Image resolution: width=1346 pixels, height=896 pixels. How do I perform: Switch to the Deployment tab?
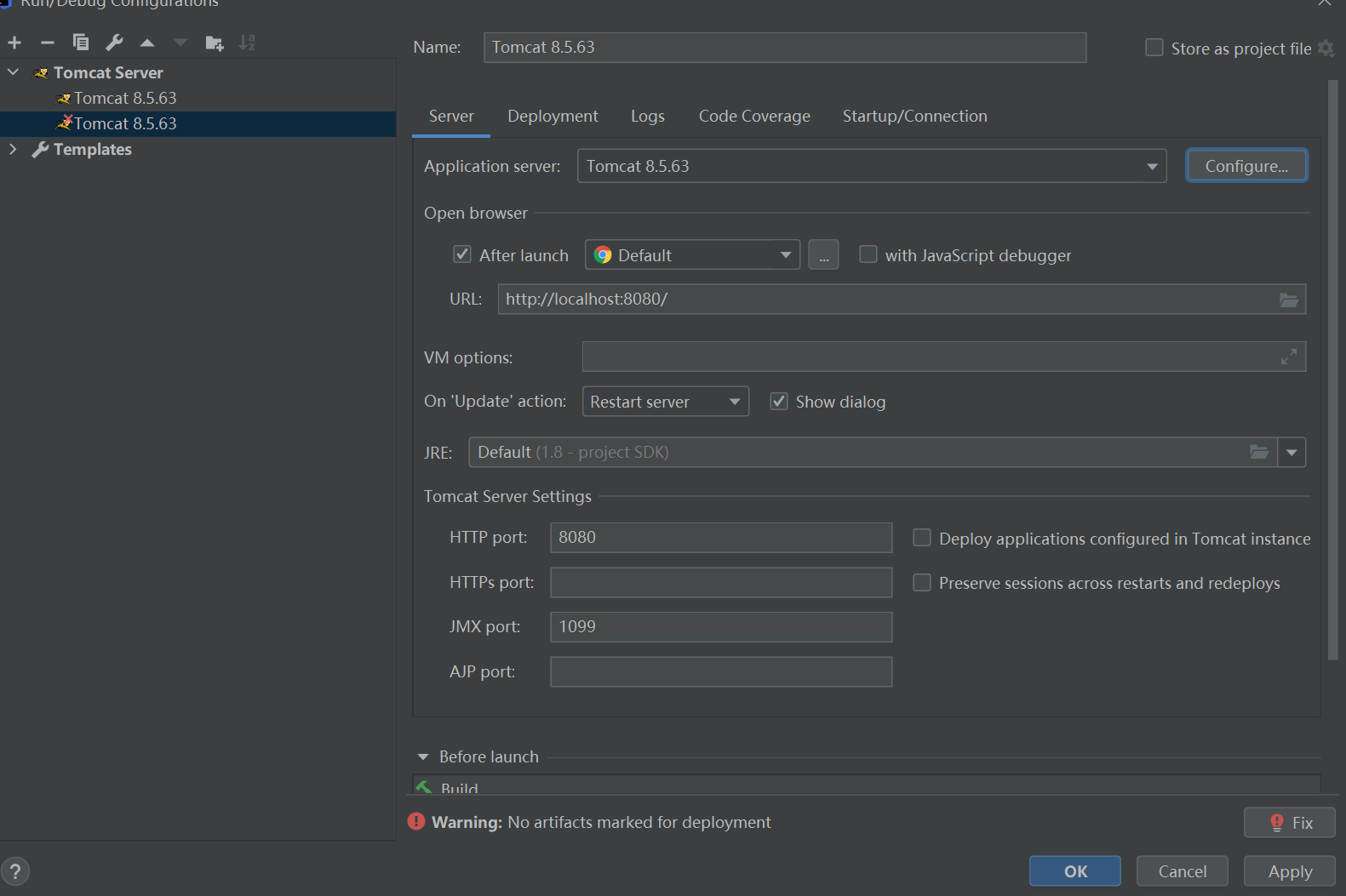[x=553, y=117]
